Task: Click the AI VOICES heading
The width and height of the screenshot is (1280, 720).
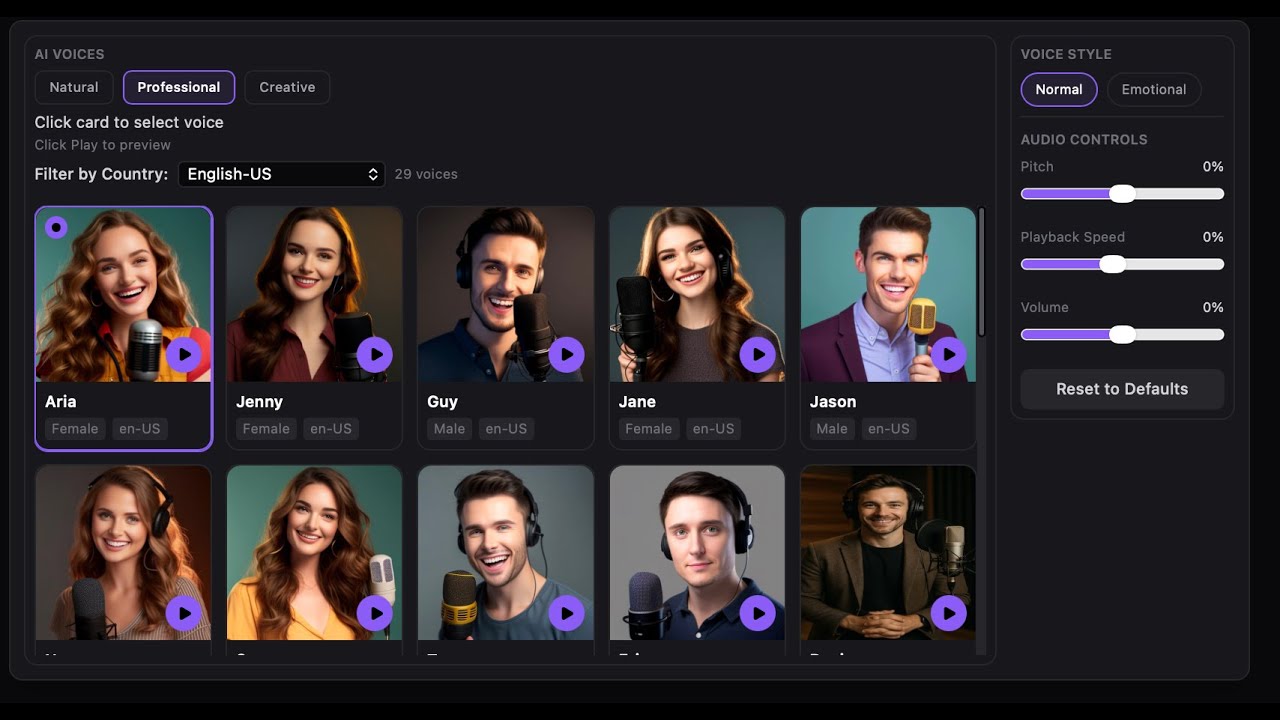Action: tap(70, 54)
